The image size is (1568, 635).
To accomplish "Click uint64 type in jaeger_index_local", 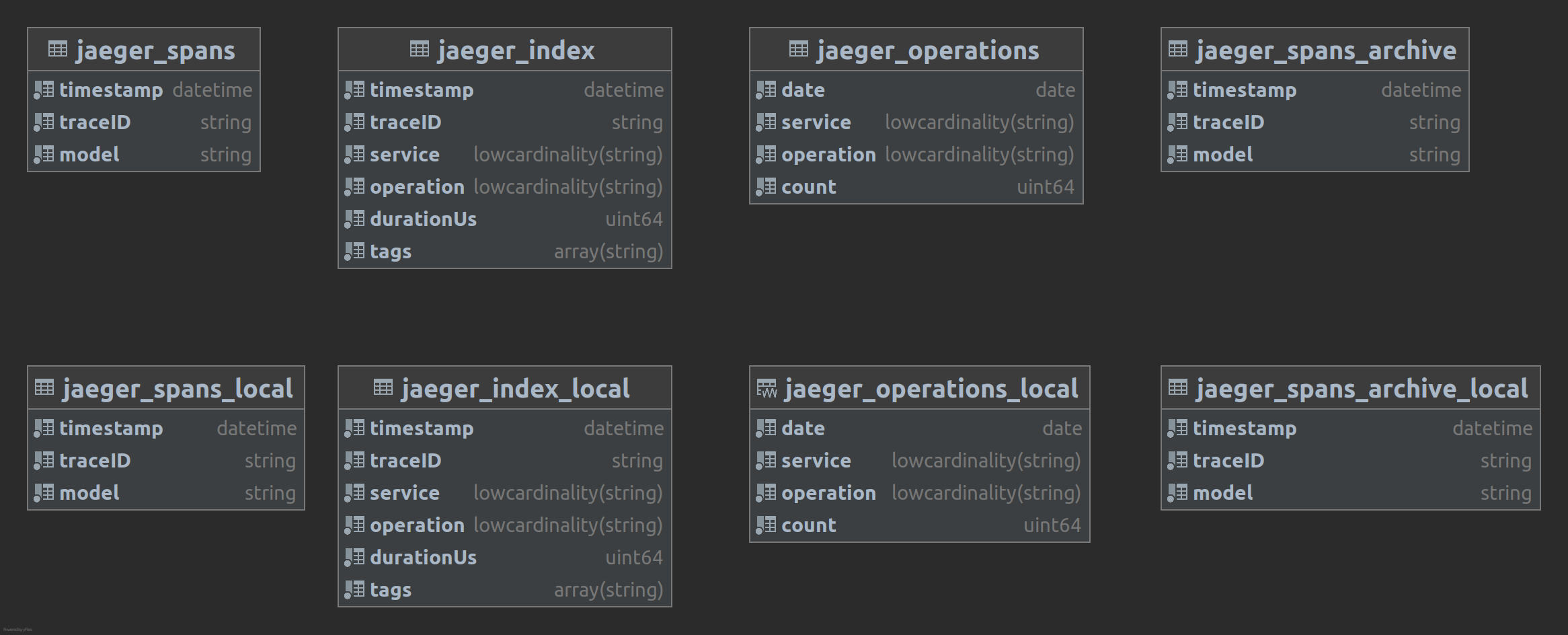I will point(634,558).
